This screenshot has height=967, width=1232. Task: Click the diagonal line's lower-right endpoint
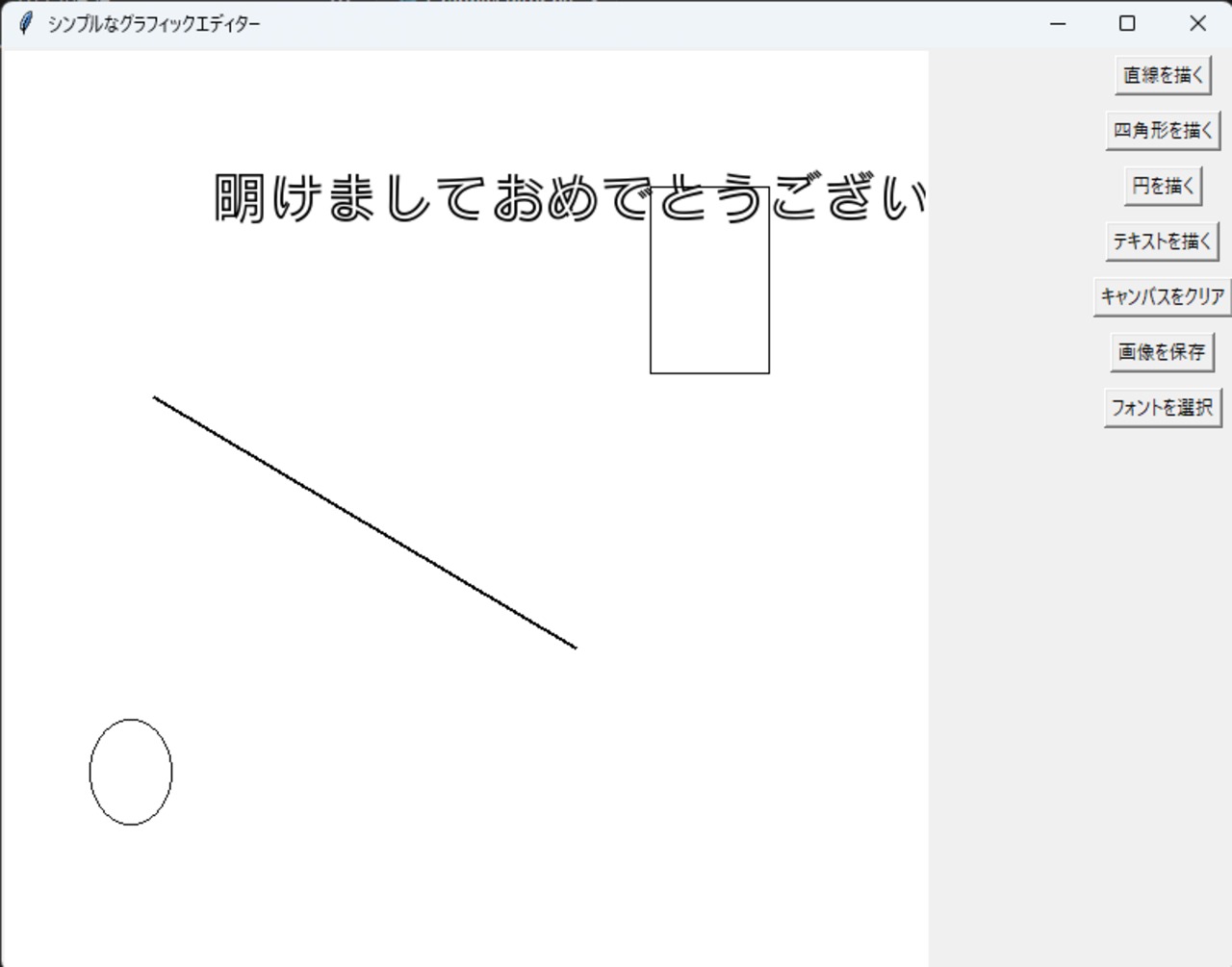pos(575,647)
